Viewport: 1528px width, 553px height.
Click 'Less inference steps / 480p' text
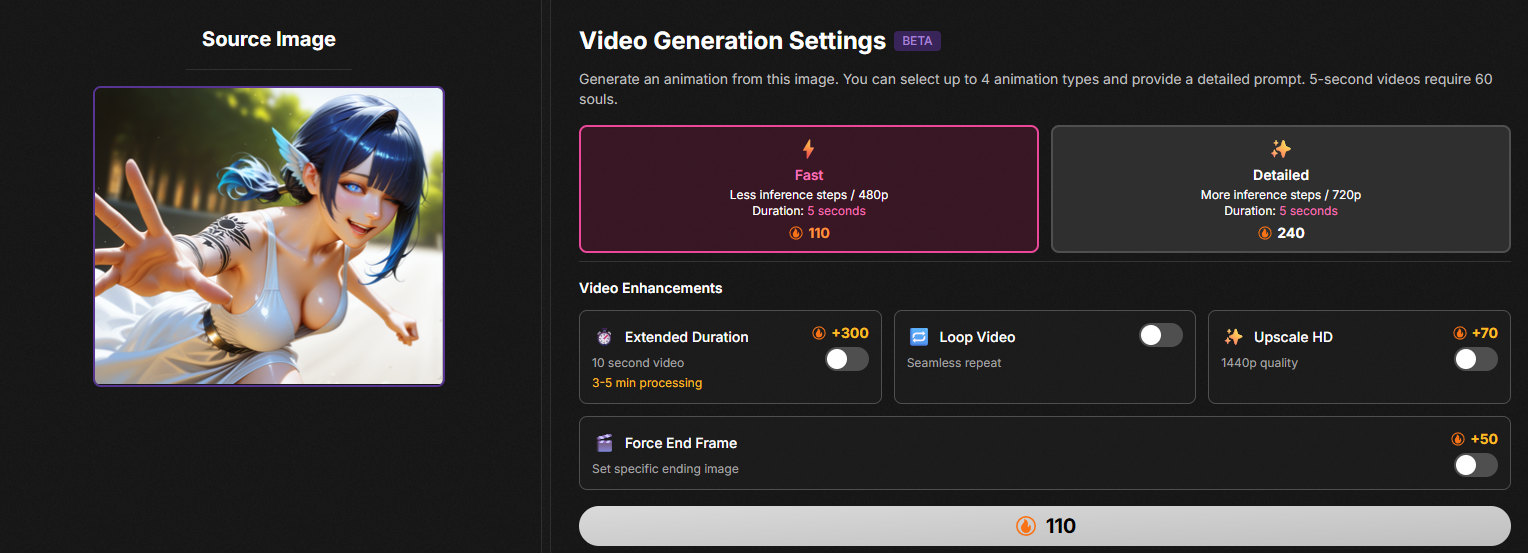pos(809,195)
